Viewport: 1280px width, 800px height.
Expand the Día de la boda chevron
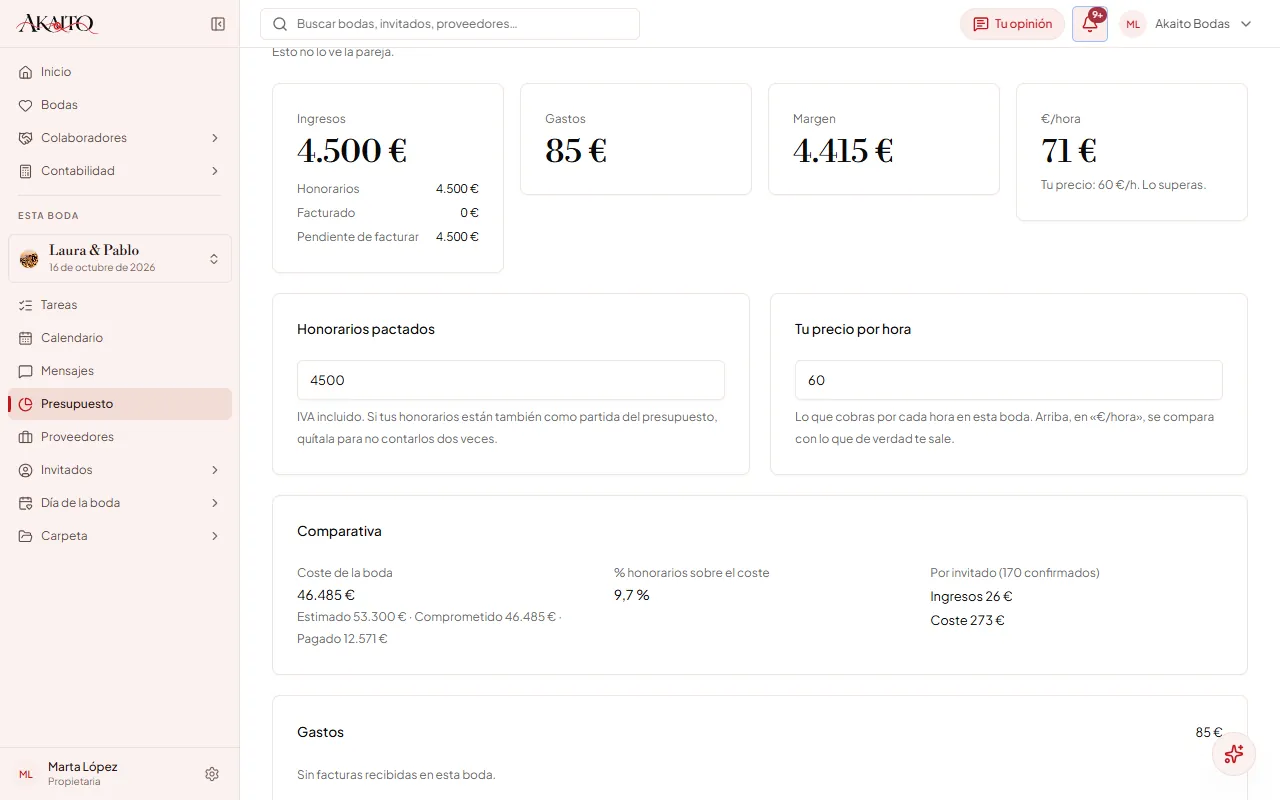coord(214,503)
